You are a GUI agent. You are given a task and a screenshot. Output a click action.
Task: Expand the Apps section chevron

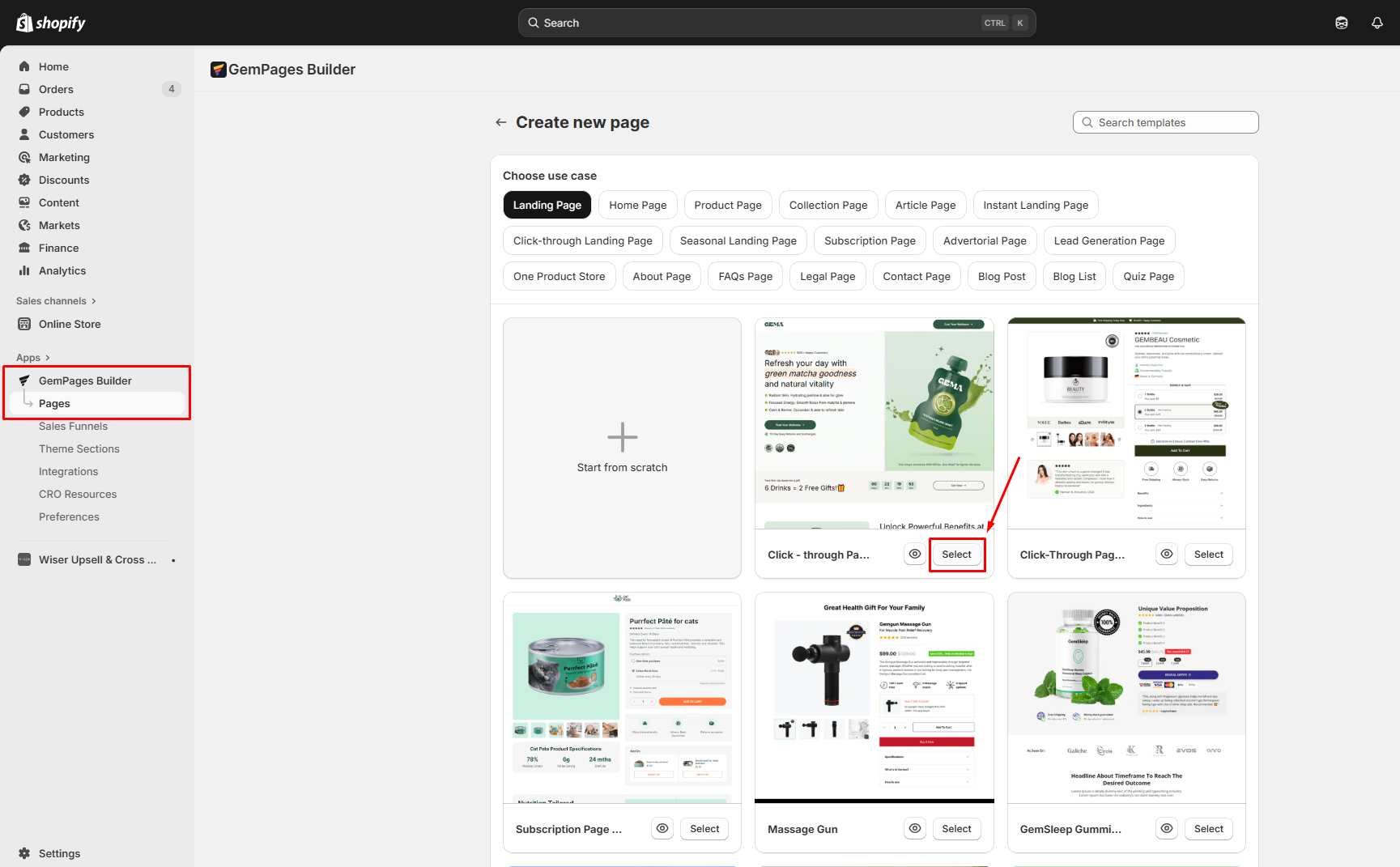tap(48, 358)
